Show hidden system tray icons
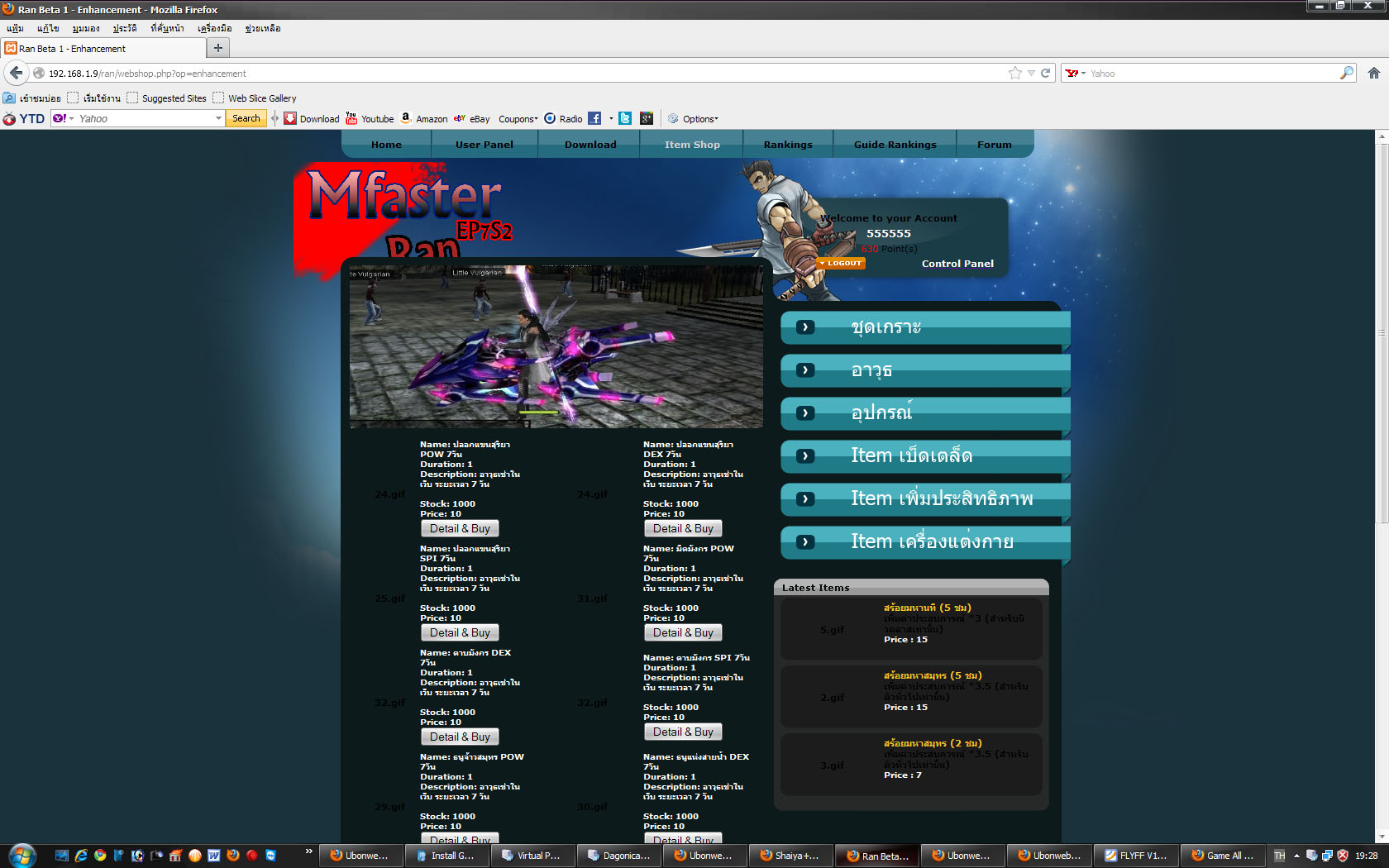Viewport: 1389px width, 868px height. tap(1296, 856)
